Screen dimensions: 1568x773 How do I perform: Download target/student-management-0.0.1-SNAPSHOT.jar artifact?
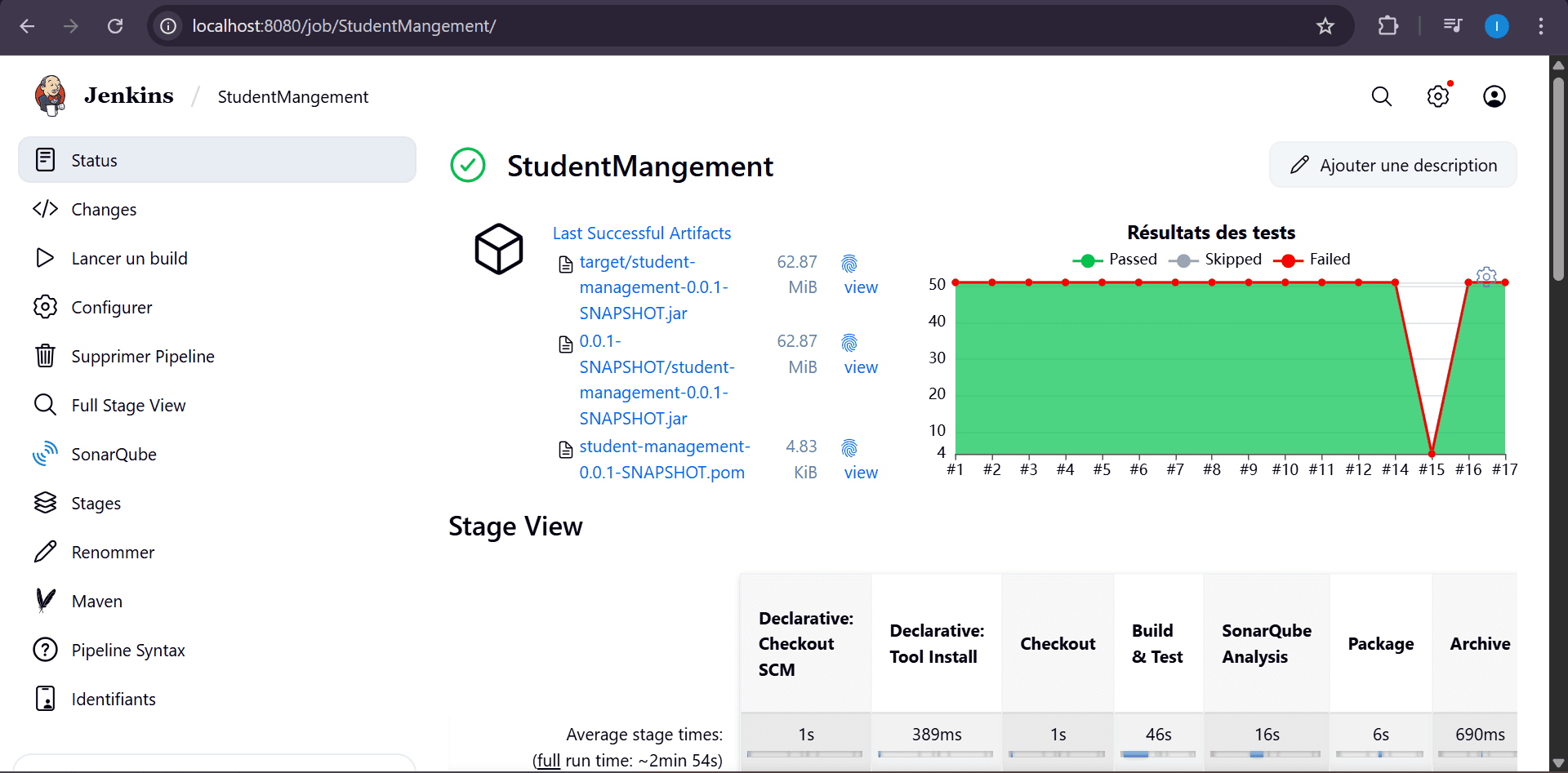(653, 287)
